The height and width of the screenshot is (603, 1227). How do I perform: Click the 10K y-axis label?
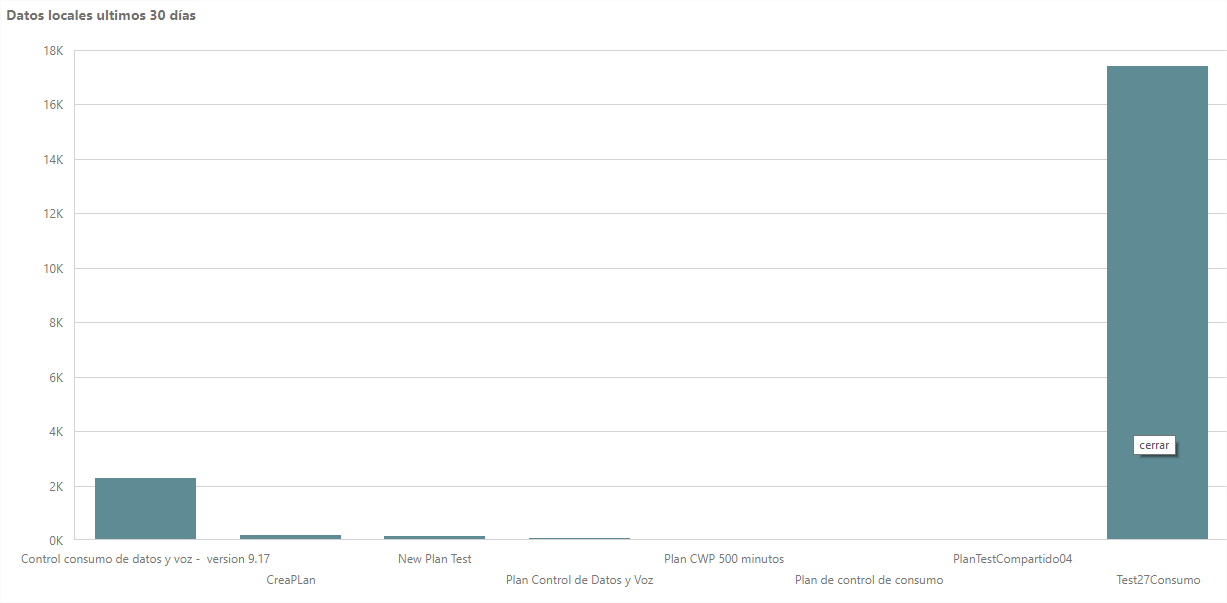(54, 269)
